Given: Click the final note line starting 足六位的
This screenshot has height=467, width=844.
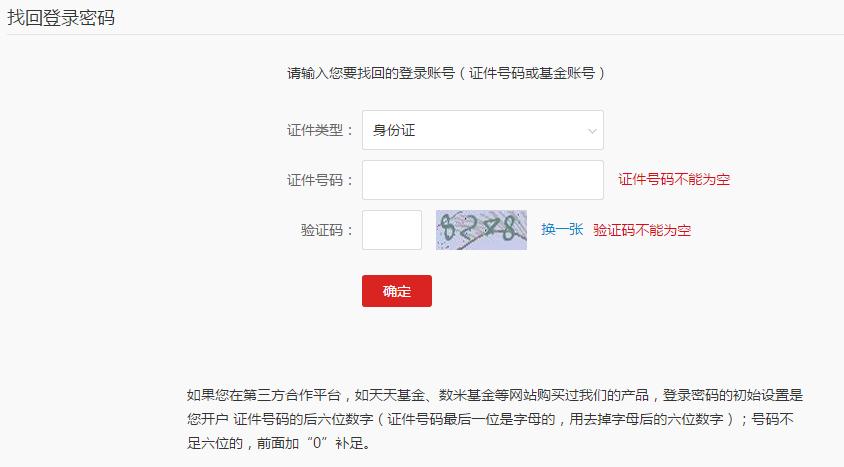Looking at the screenshot, I should click(278, 442).
